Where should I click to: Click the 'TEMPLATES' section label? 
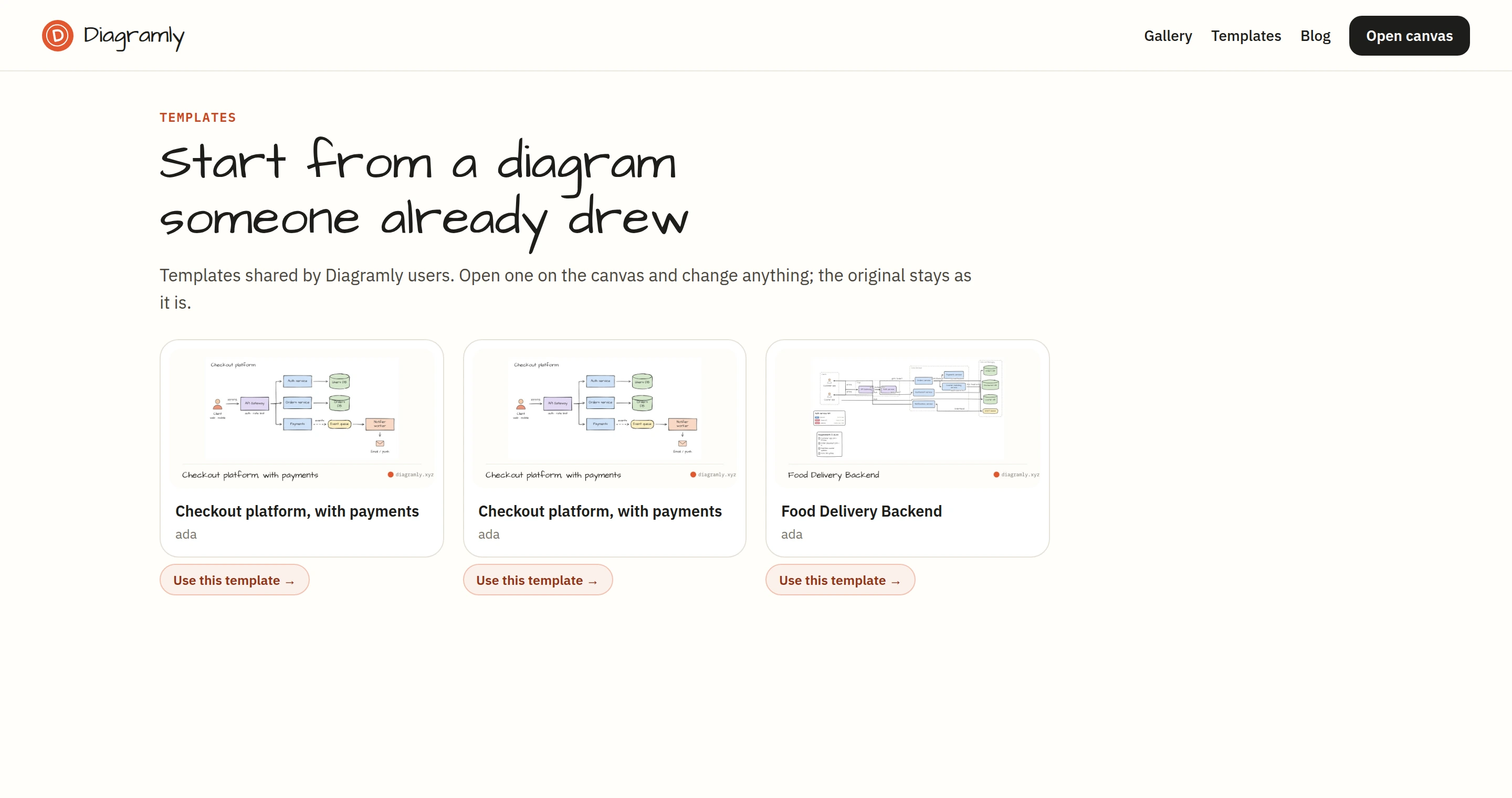[x=198, y=118]
